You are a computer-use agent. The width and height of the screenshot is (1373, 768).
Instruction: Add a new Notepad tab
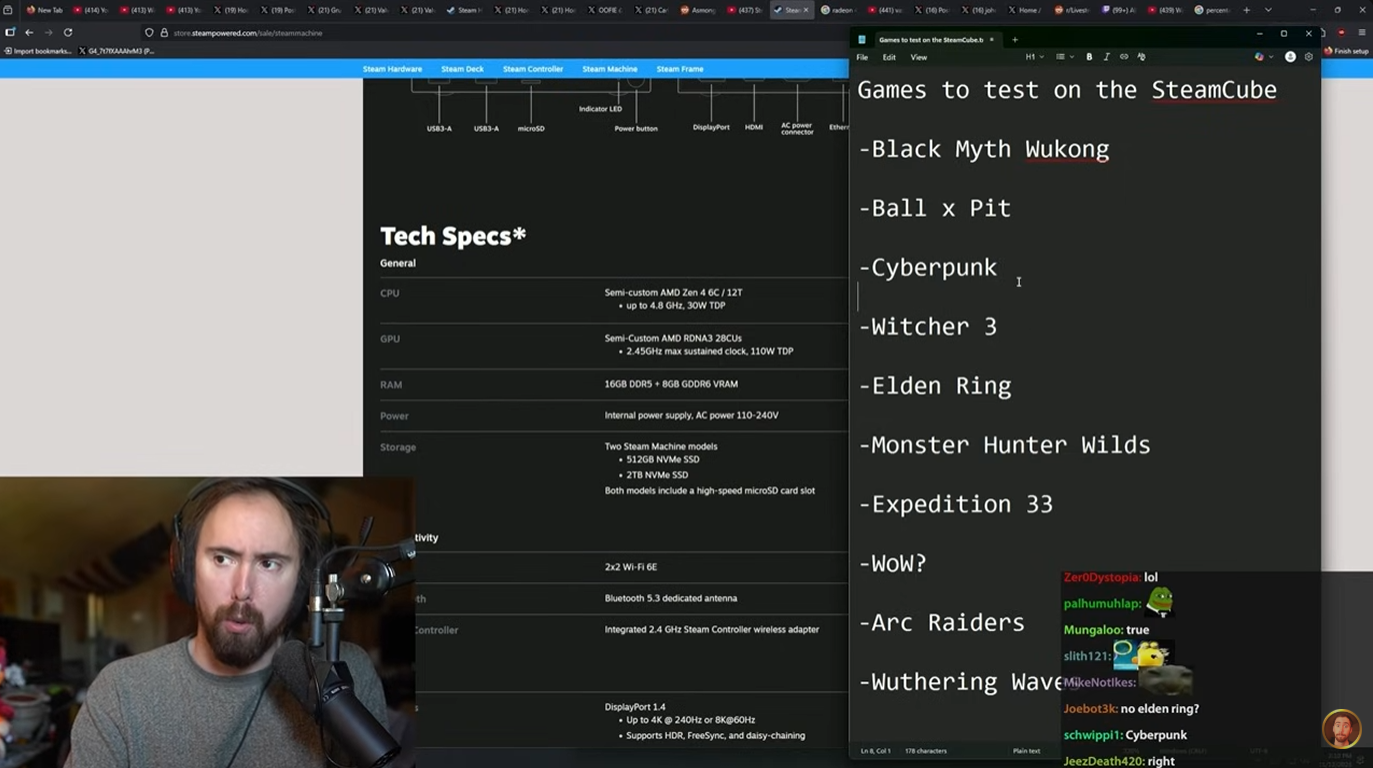[1015, 40]
